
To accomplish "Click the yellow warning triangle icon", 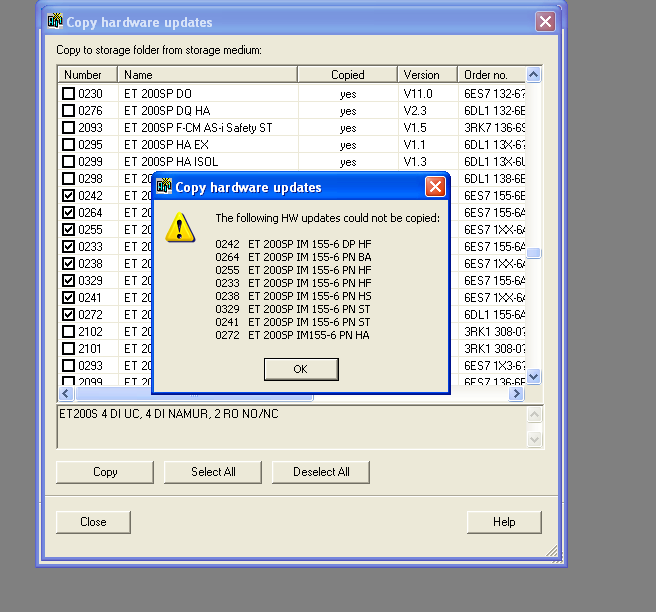I will point(180,227).
